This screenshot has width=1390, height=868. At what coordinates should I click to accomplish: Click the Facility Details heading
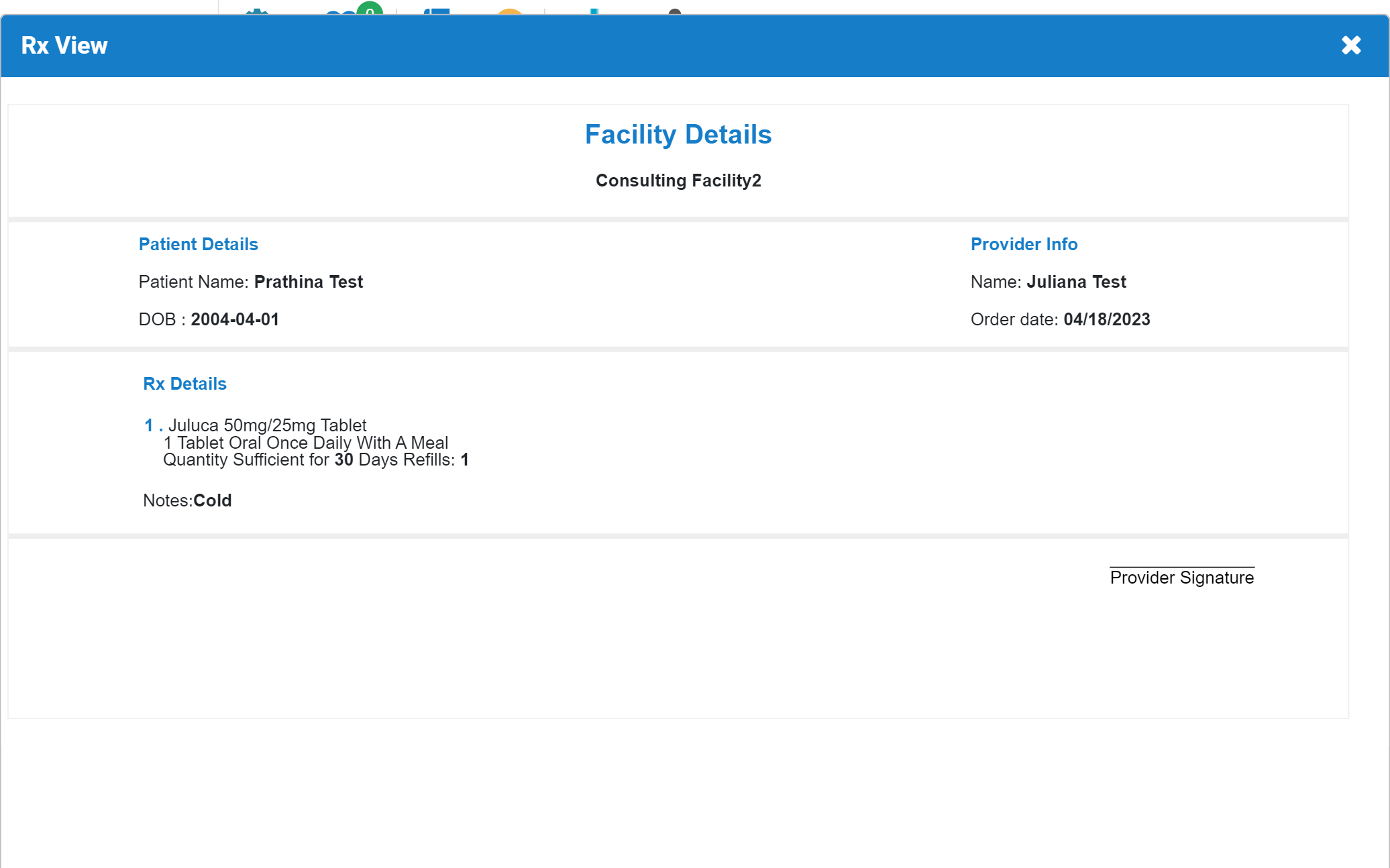click(x=678, y=135)
